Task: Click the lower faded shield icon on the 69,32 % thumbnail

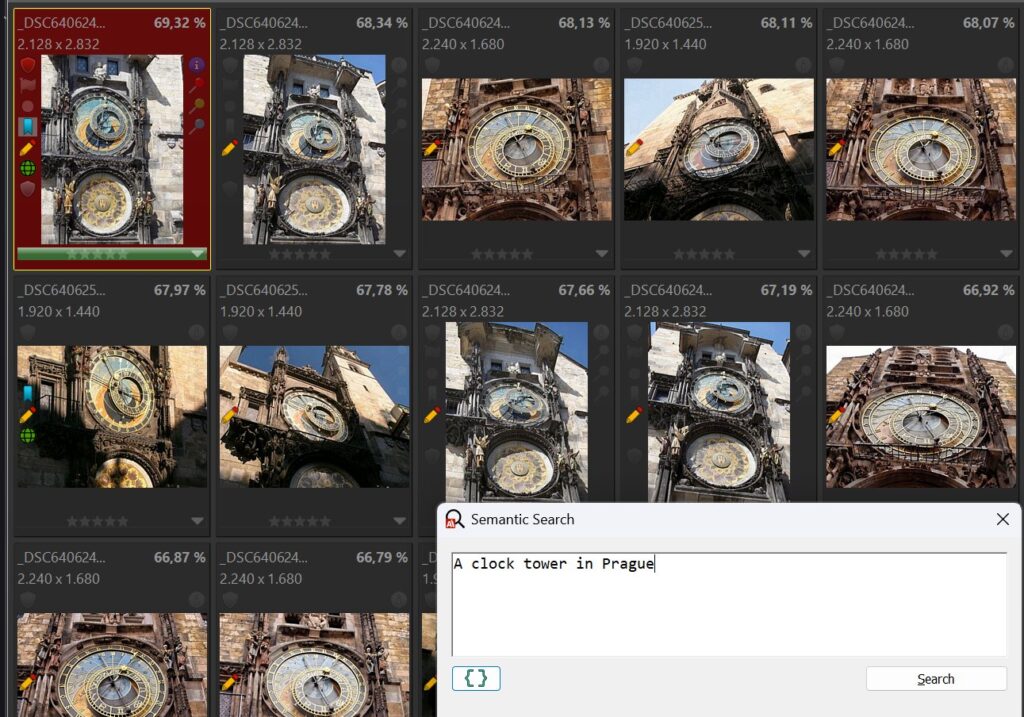Action: coord(27,189)
